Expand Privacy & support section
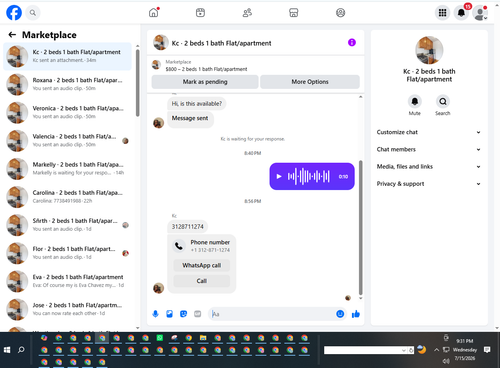Screen dimensions: 500x368 pyautogui.click(x=429, y=184)
